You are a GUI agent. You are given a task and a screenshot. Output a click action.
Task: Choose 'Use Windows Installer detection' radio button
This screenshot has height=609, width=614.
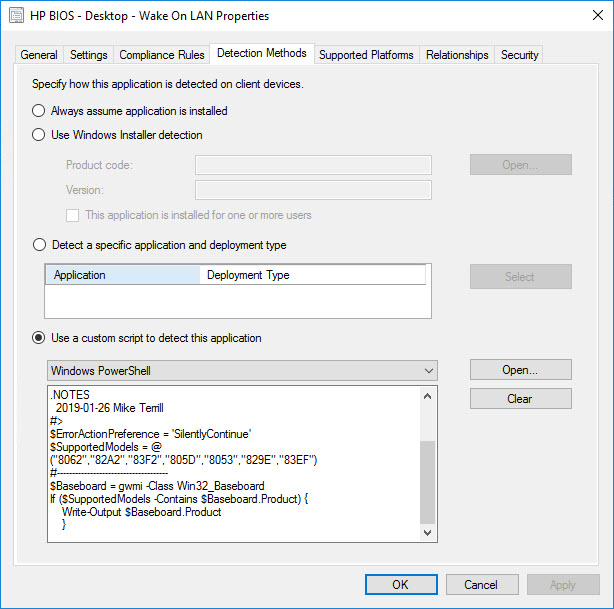pos(39,135)
